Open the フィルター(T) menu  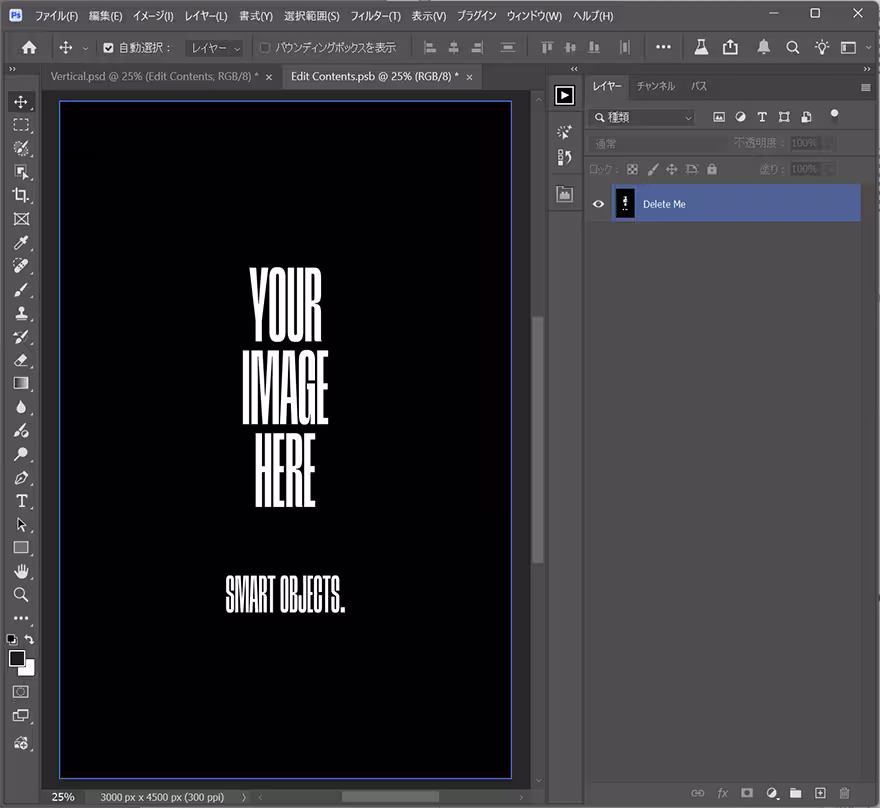click(375, 17)
